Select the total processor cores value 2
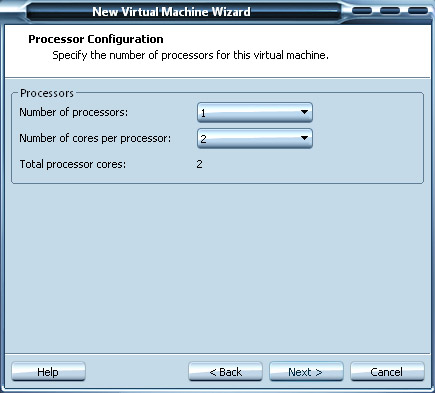 click(x=199, y=164)
